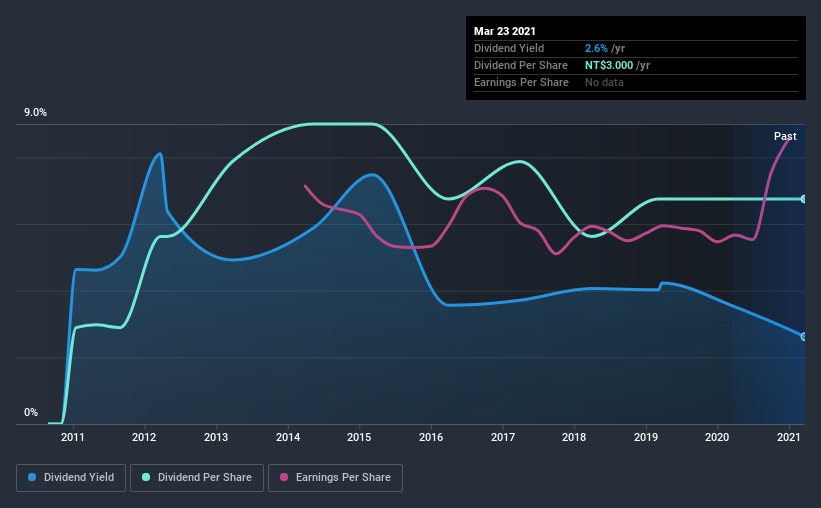Viewport: 821px width, 508px height.
Task: Click the blue Dividend Yield legend dot
Action: pos(32,477)
